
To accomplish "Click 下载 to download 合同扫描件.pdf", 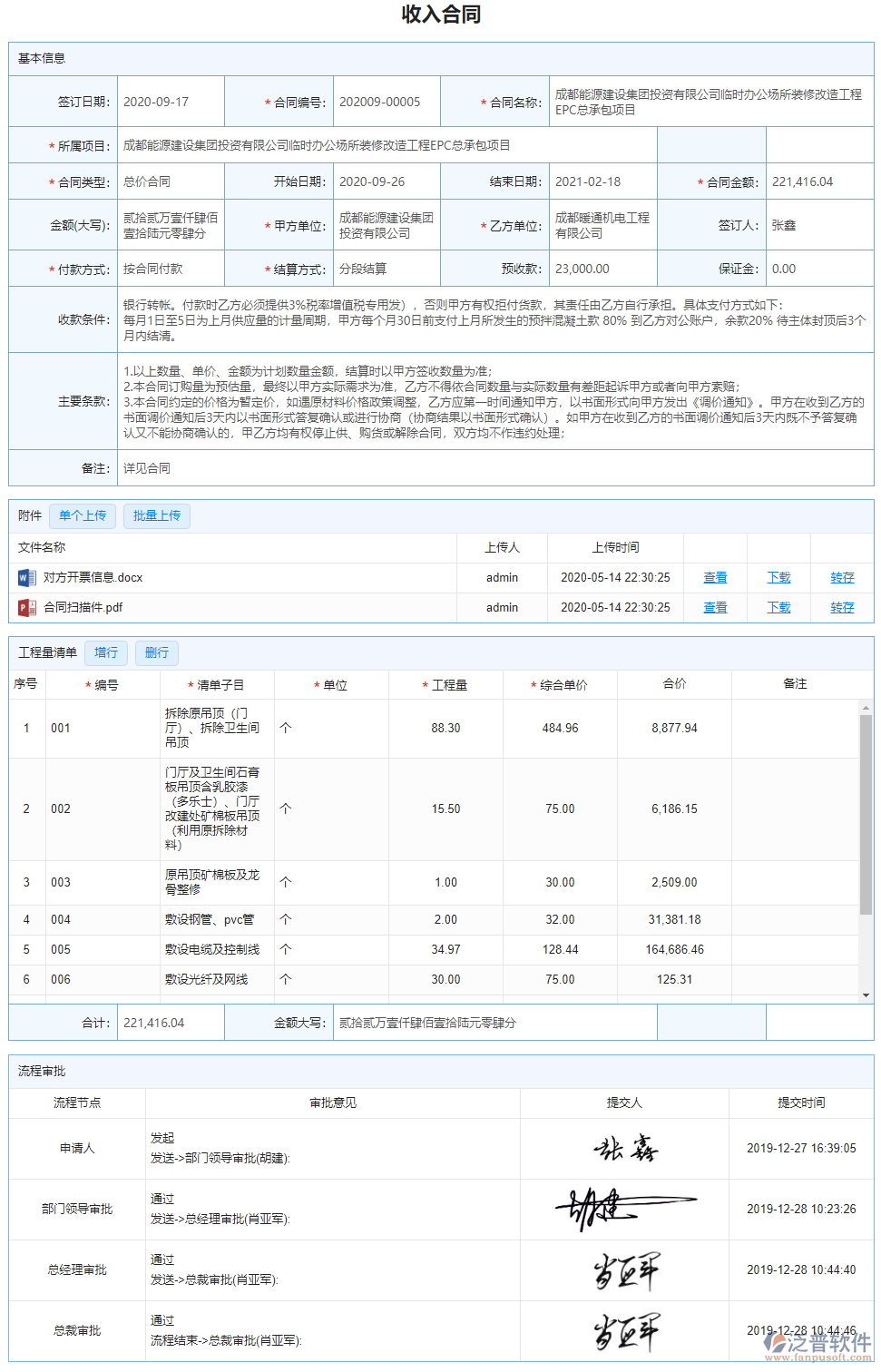I will point(778,608).
